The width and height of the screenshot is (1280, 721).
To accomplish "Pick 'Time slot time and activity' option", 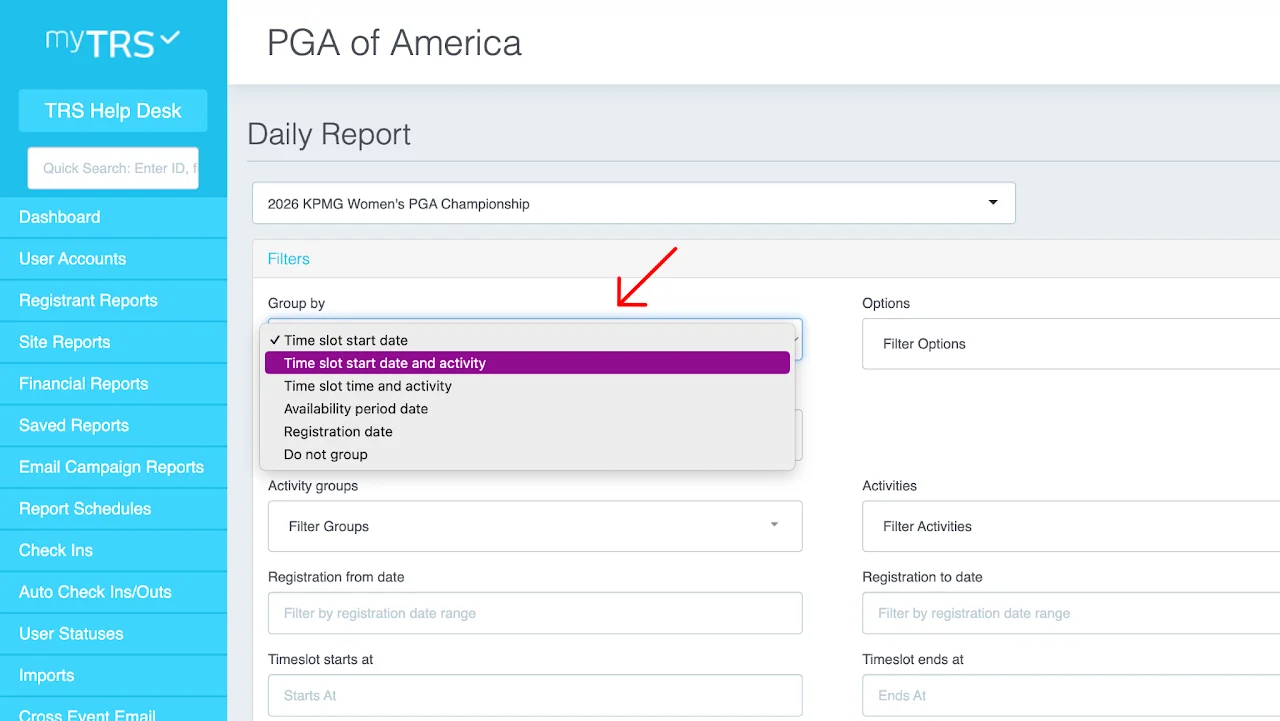I will tap(527, 386).
